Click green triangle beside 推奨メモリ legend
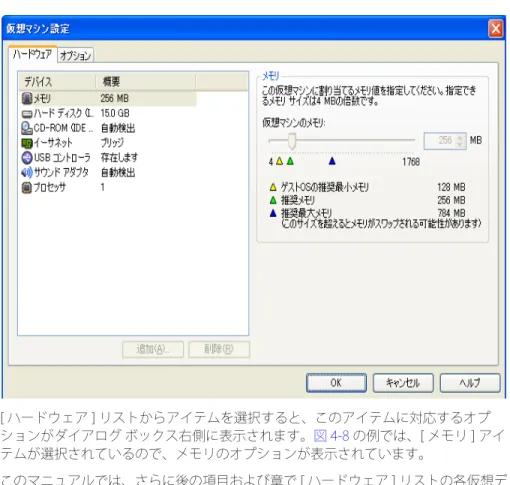Viewport: 510px width, 485px height. coord(273,200)
